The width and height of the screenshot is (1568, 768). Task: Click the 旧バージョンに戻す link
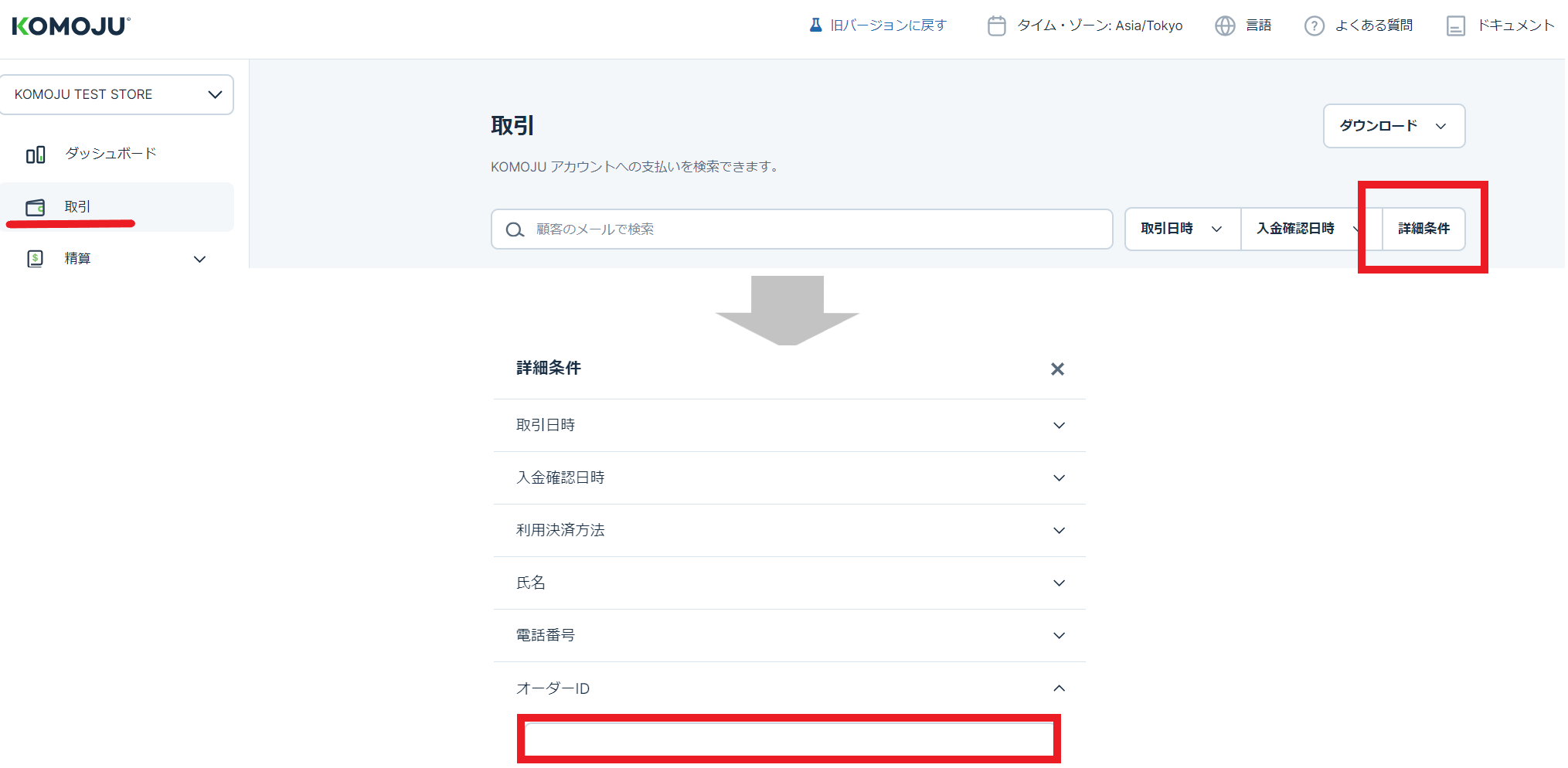[x=888, y=25]
